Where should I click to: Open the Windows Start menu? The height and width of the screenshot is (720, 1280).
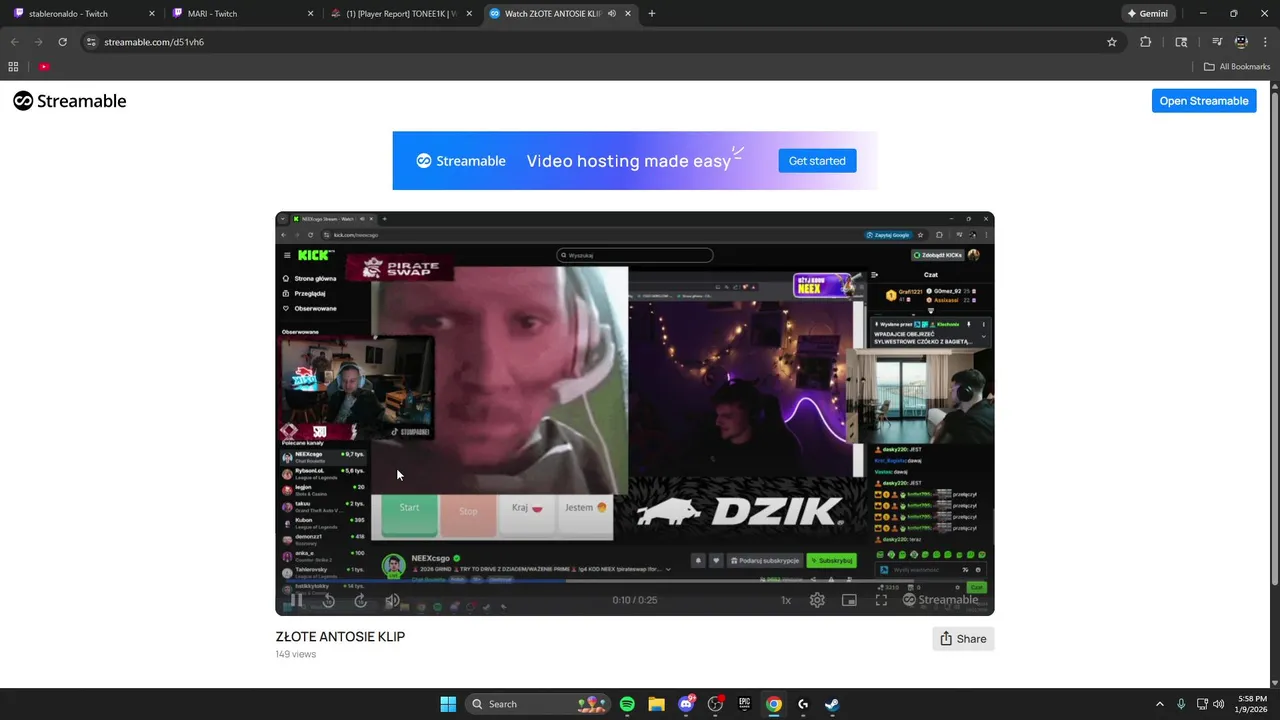click(448, 704)
